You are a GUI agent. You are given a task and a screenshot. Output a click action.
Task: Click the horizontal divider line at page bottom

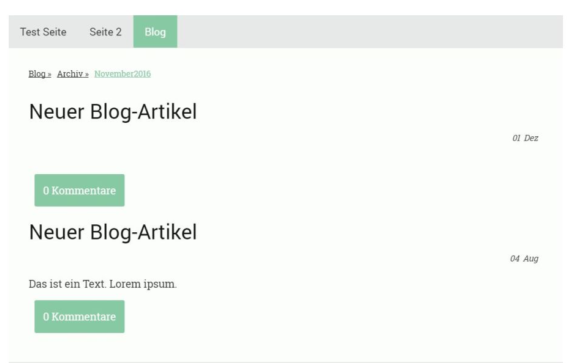coord(286,362)
